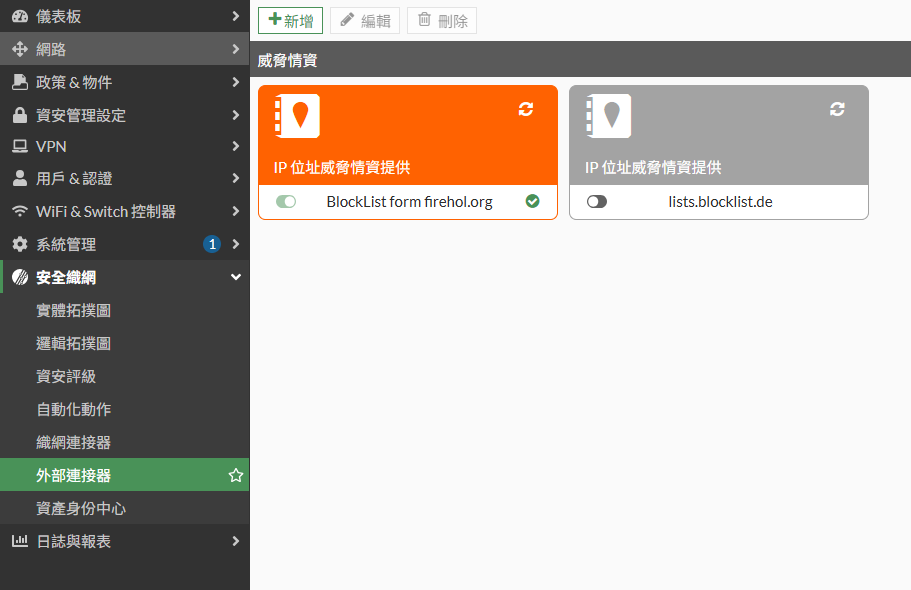Expand the 儀表板 menu arrow
This screenshot has width=911, height=590.
[x=235, y=16]
